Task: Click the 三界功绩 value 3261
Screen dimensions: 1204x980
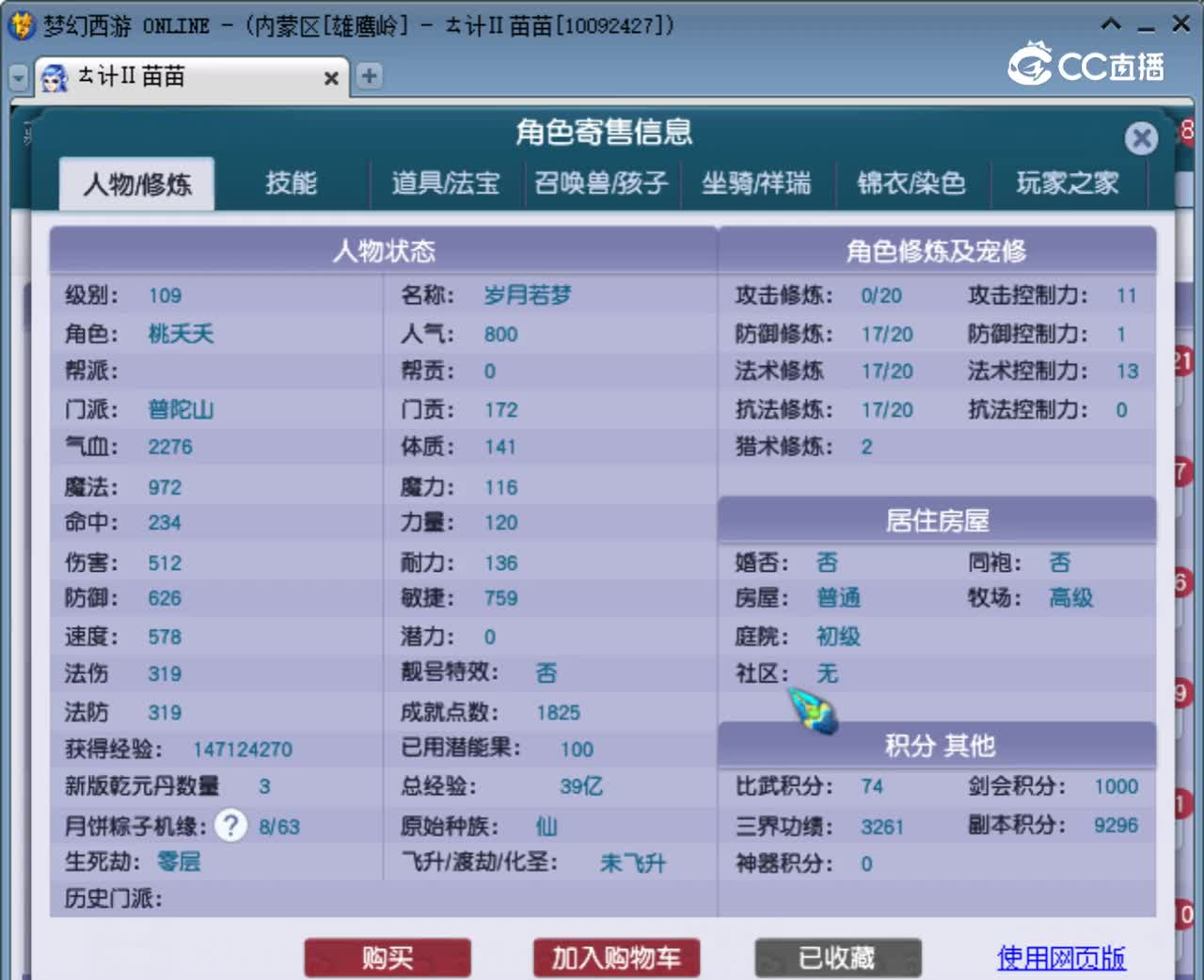Action: (882, 827)
